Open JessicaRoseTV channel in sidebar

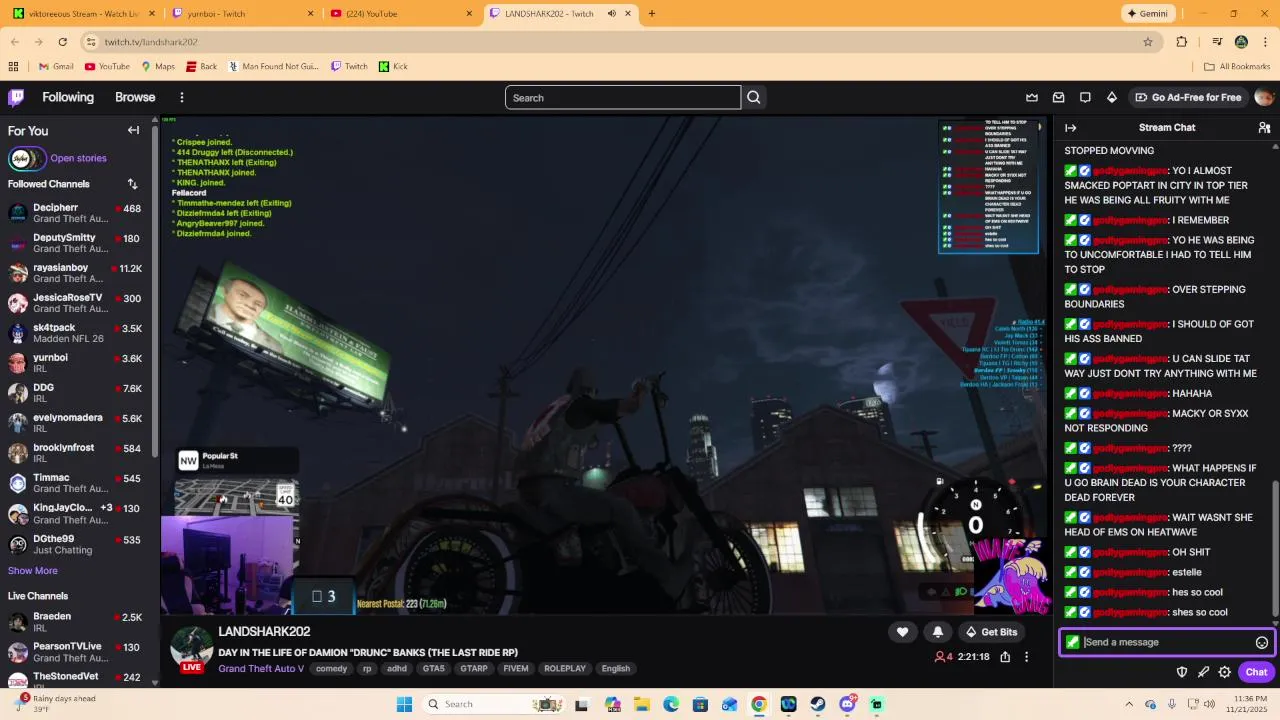(78, 303)
